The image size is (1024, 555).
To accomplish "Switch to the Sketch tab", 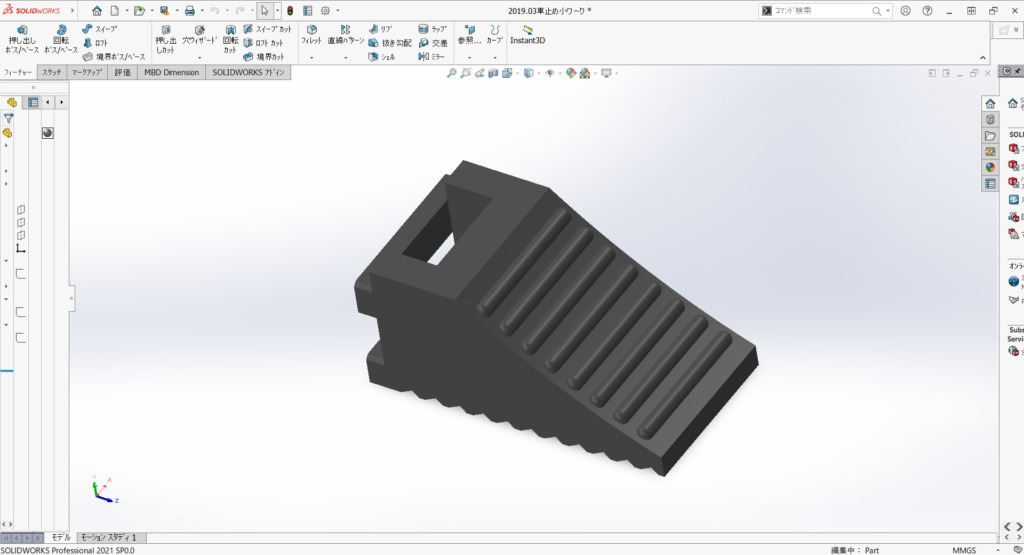I will pyautogui.click(x=52, y=73).
